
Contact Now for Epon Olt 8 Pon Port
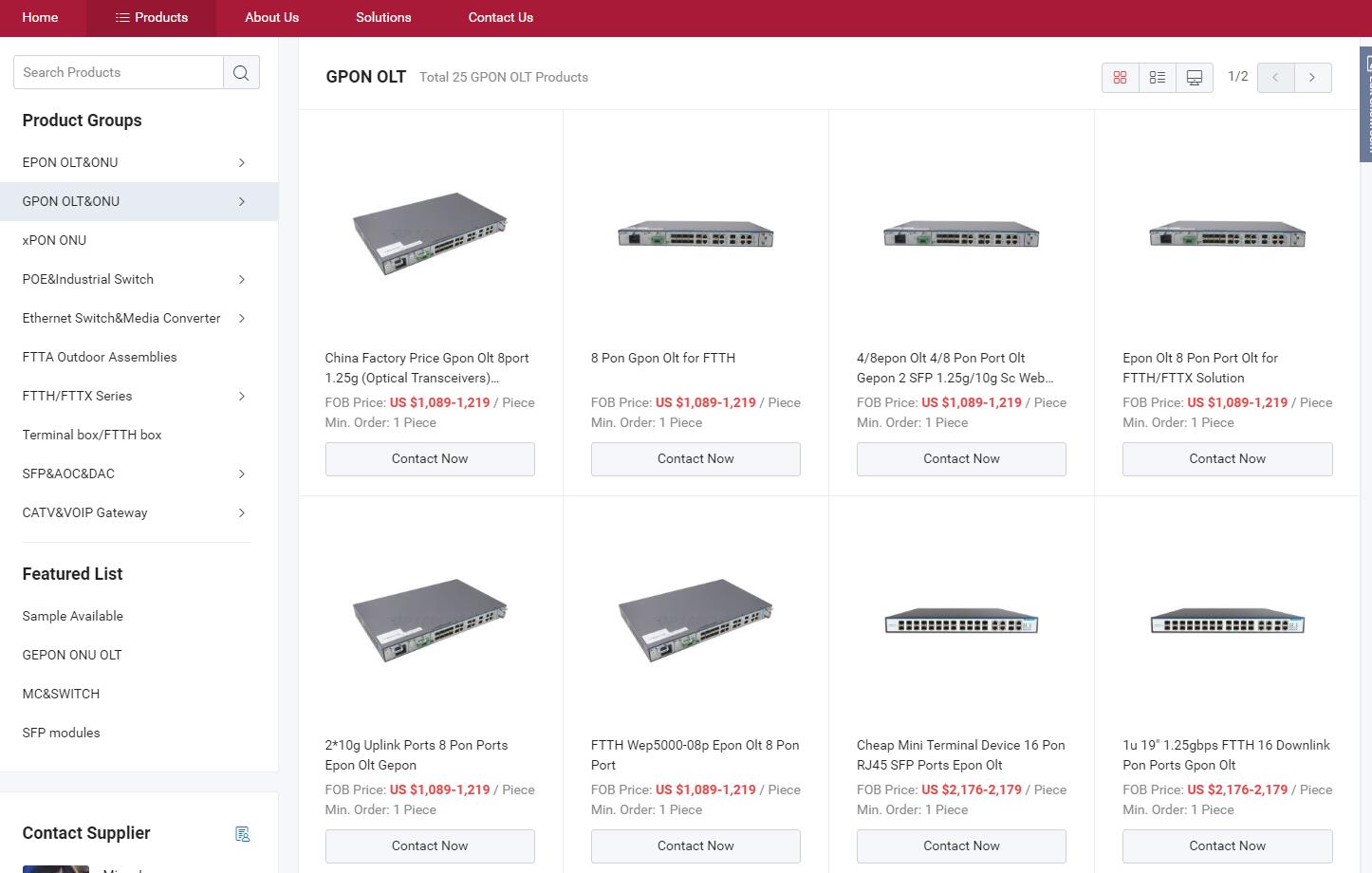(x=1228, y=458)
